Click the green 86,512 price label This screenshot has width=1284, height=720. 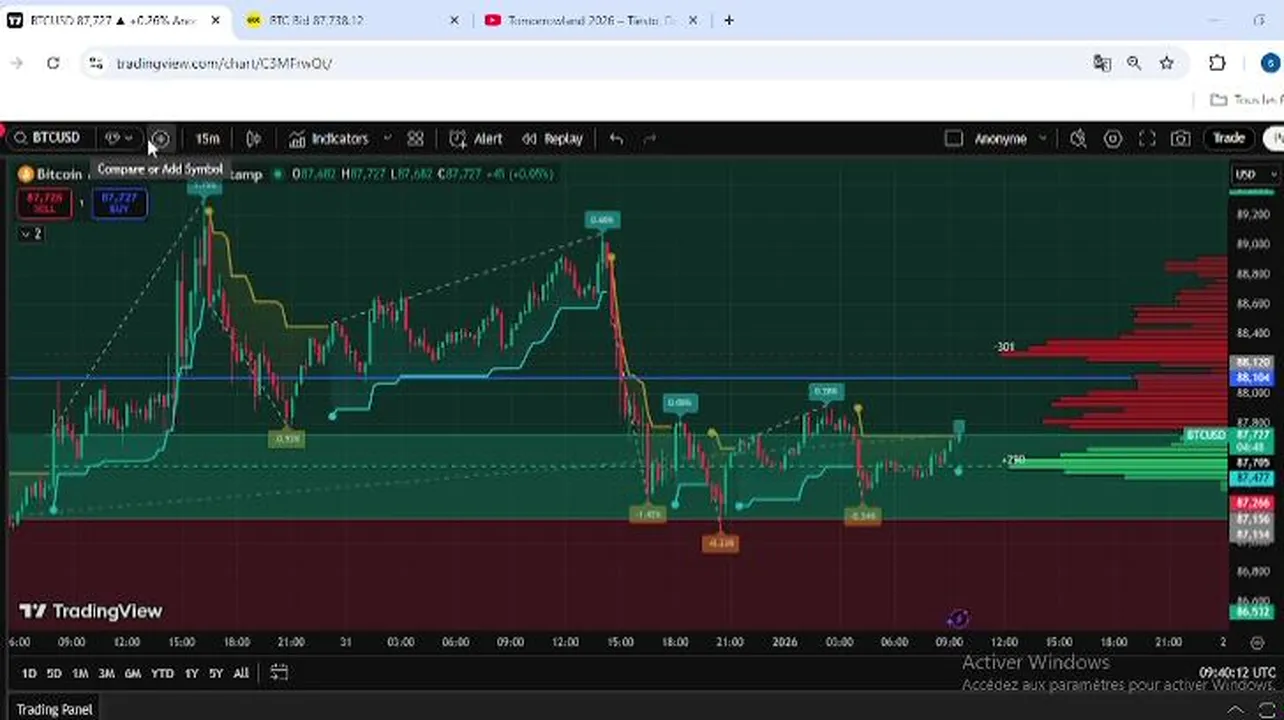click(1253, 611)
